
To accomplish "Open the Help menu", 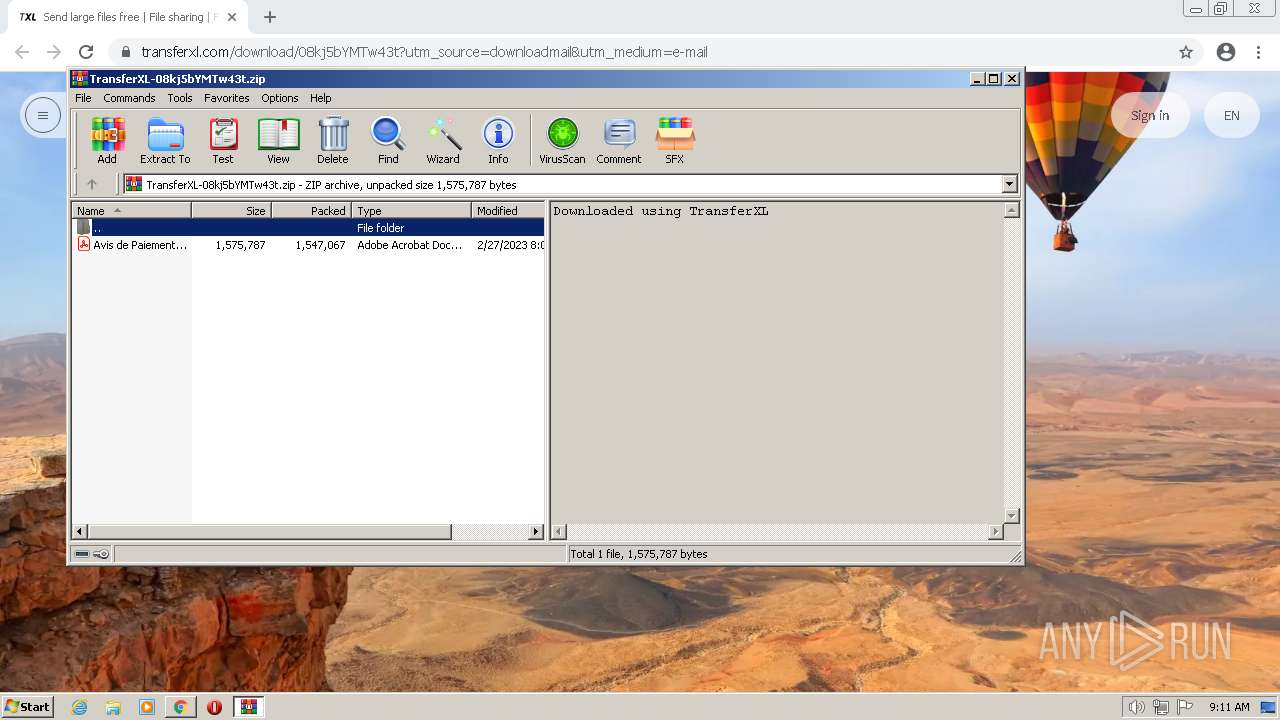I will (x=320, y=98).
